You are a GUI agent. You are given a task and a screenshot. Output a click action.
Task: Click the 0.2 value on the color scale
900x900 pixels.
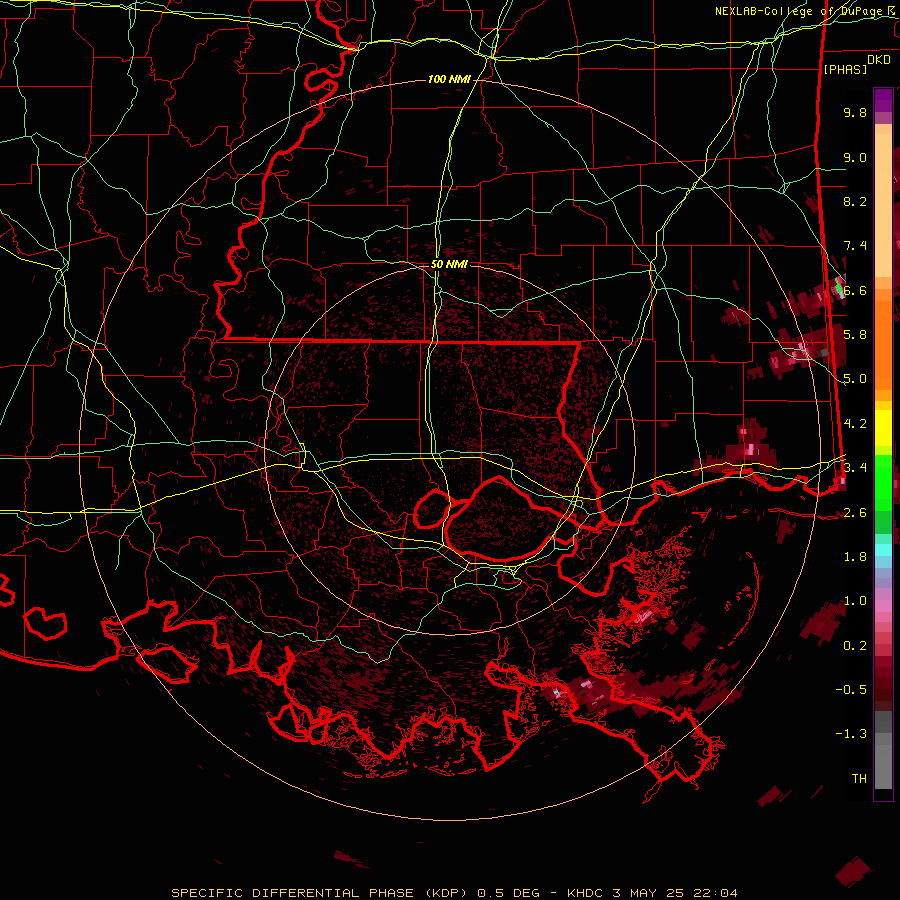point(855,646)
